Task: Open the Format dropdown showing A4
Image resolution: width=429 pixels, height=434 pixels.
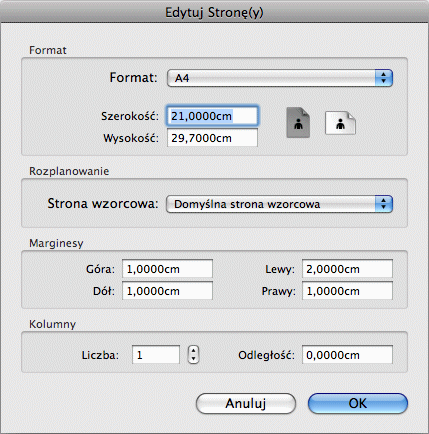Action: coord(280,78)
